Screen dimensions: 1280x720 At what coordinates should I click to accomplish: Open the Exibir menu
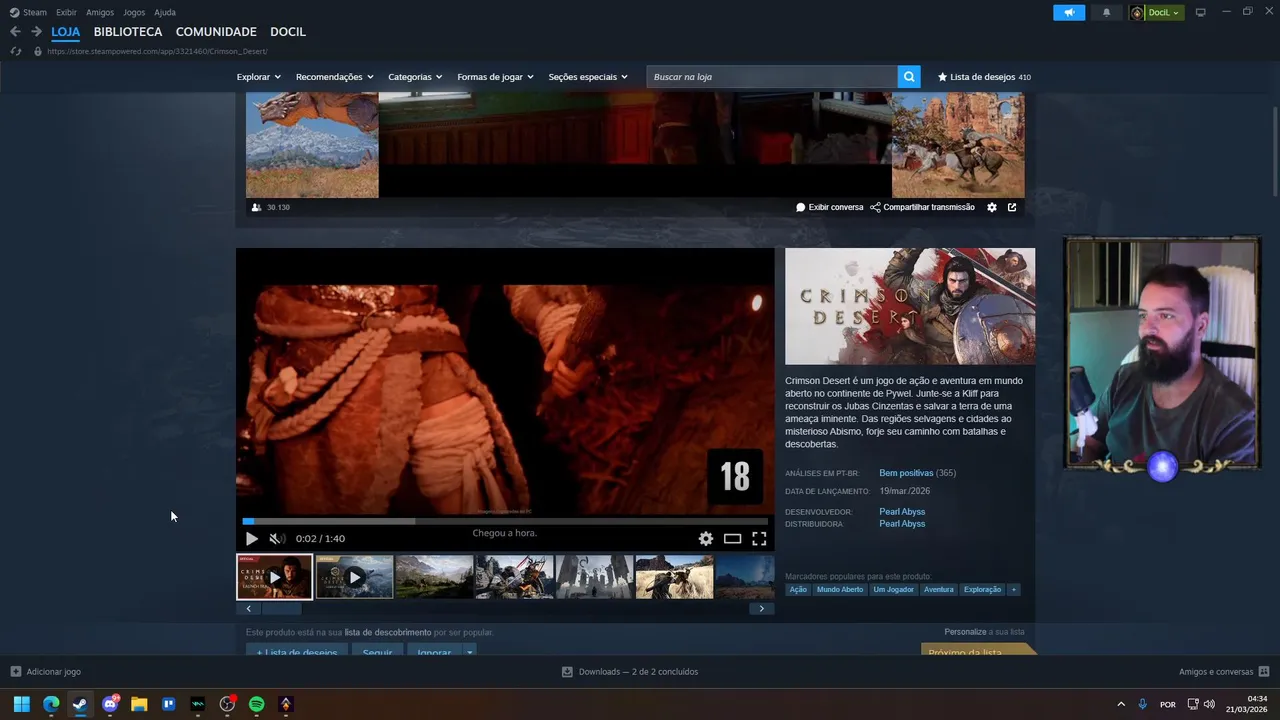pyautogui.click(x=66, y=12)
